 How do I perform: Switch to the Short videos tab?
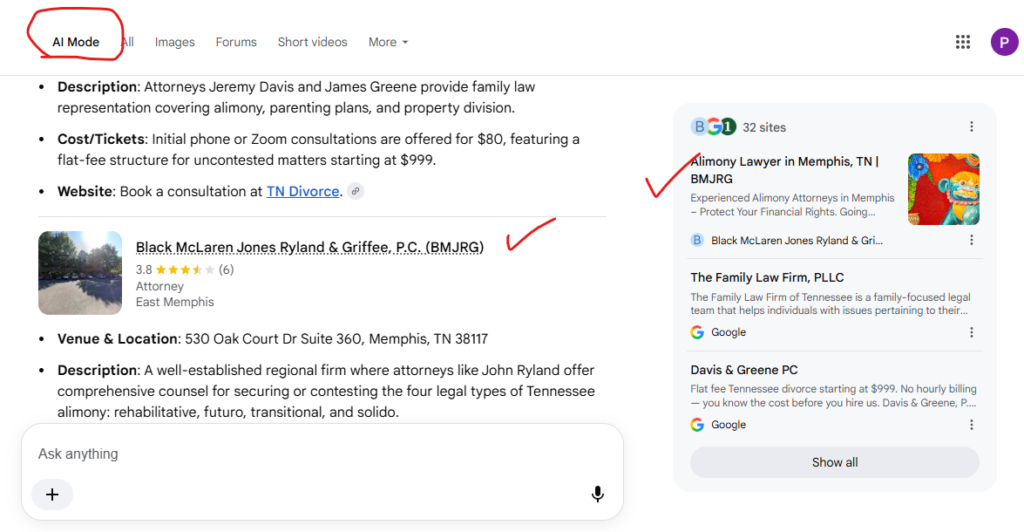point(312,42)
